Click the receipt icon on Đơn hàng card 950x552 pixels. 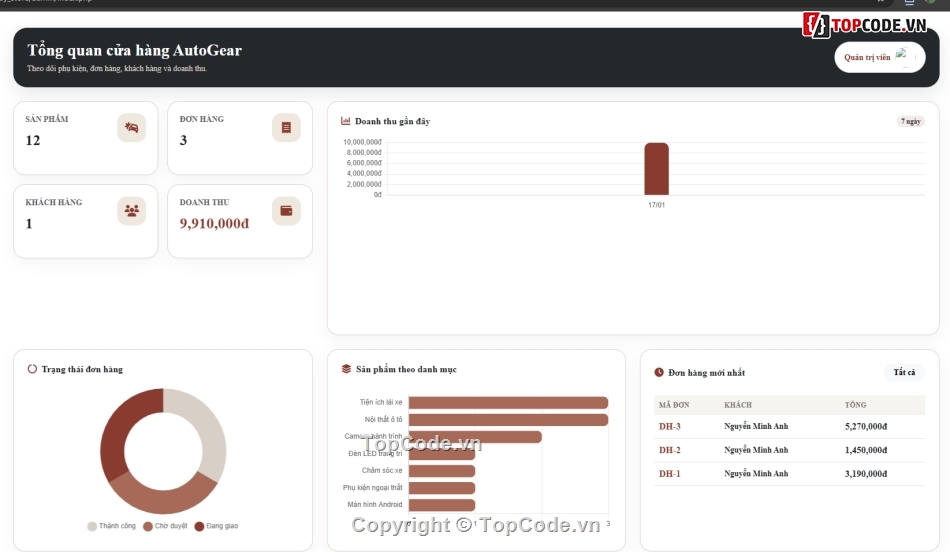[x=286, y=127]
